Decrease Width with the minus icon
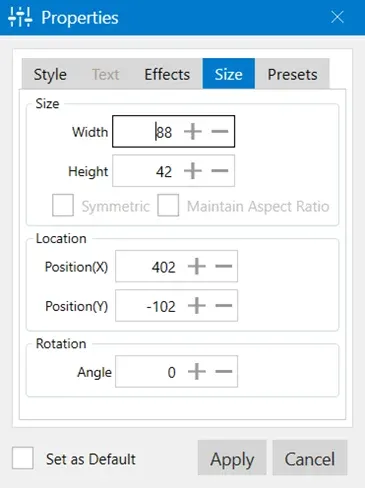 click(x=220, y=131)
